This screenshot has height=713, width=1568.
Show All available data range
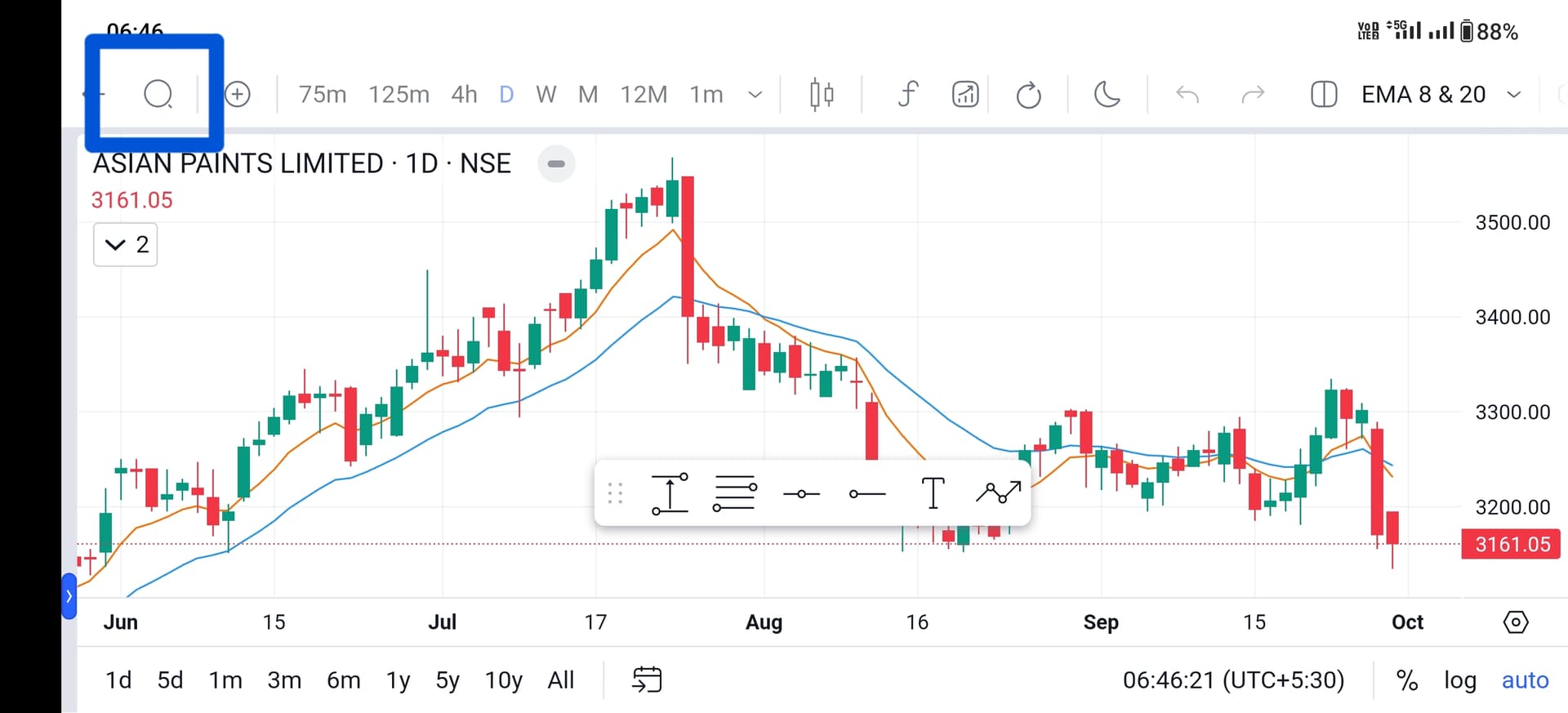click(x=561, y=680)
